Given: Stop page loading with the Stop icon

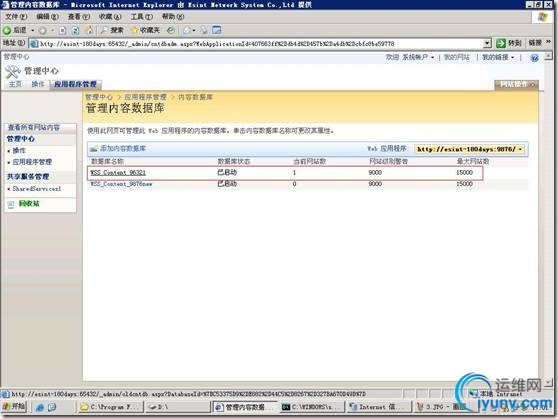Looking at the screenshot, I should click(x=62, y=31).
